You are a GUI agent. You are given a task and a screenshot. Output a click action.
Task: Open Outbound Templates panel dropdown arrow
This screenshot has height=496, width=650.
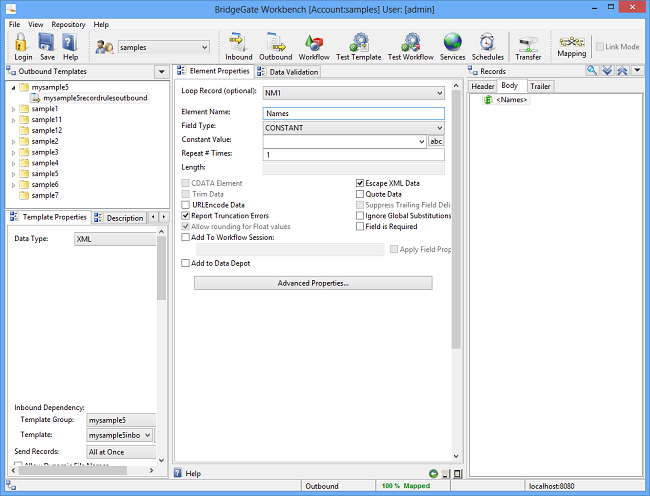point(161,72)
